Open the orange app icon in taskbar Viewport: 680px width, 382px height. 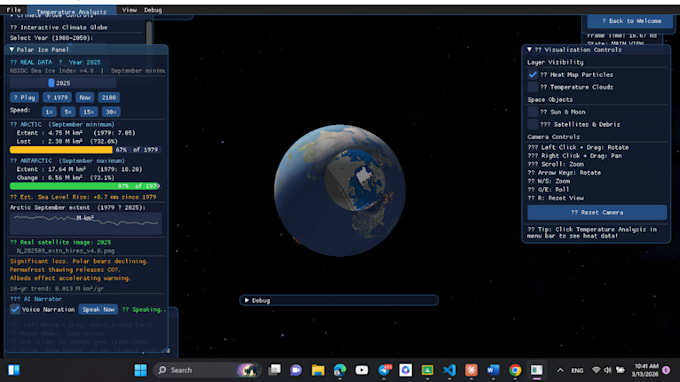tap(471, 370)
